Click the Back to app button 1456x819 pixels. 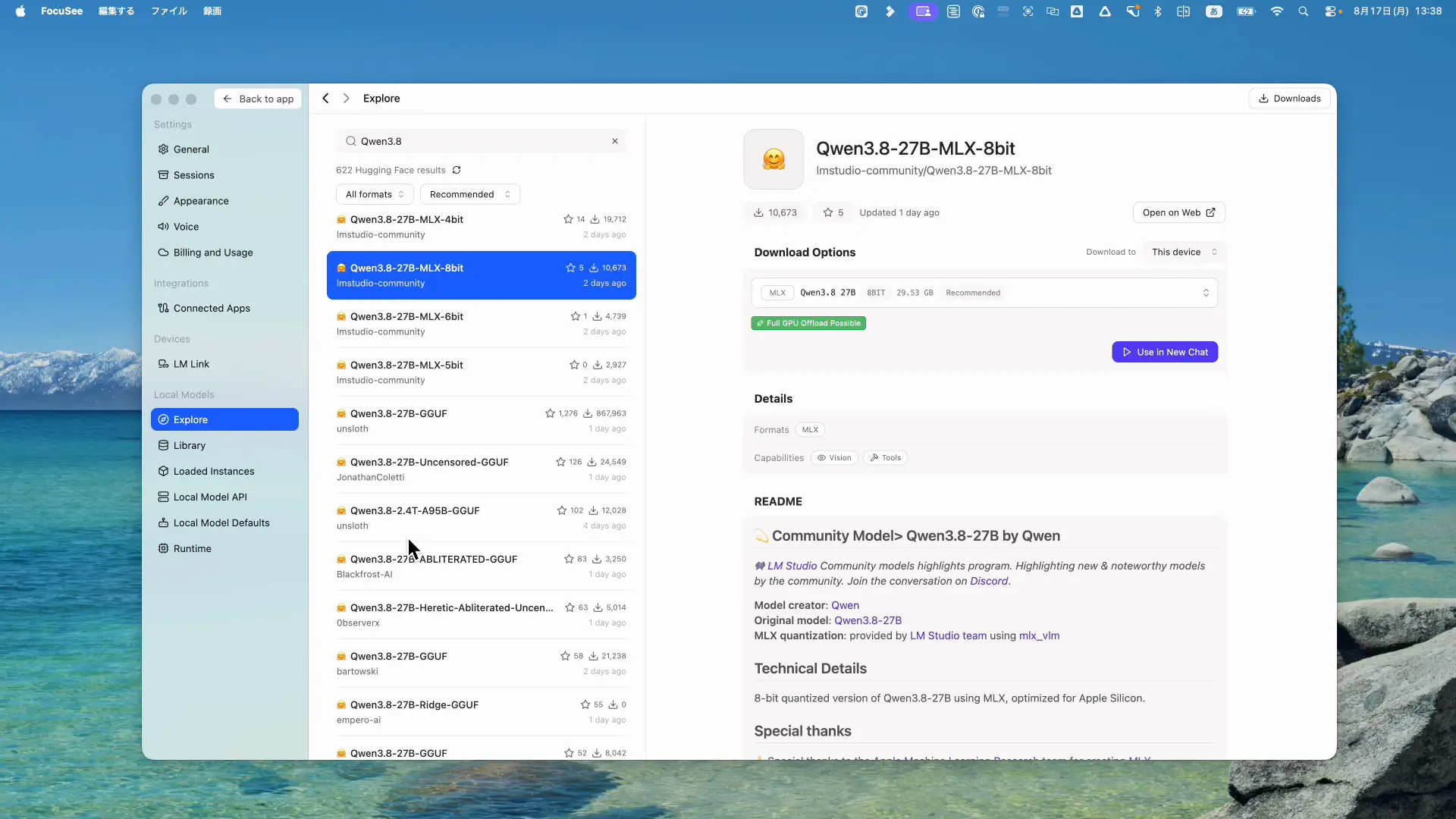pos(258,99)
